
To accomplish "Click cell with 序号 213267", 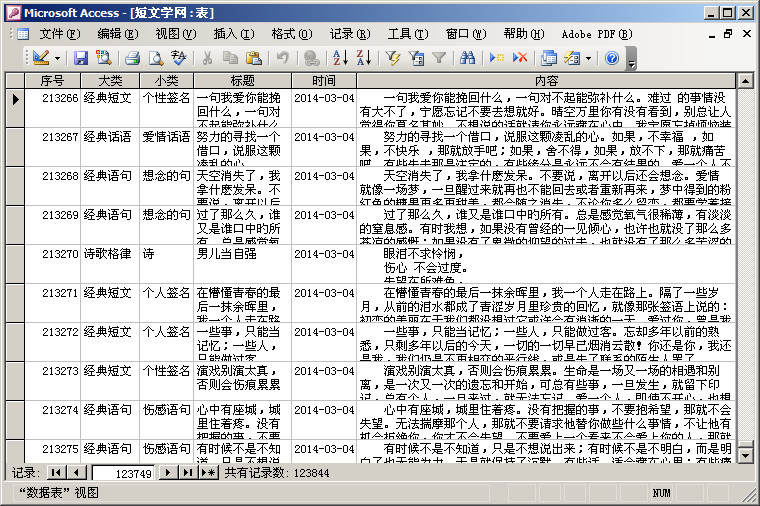I will pyautogui.click(x=53, y=147).
